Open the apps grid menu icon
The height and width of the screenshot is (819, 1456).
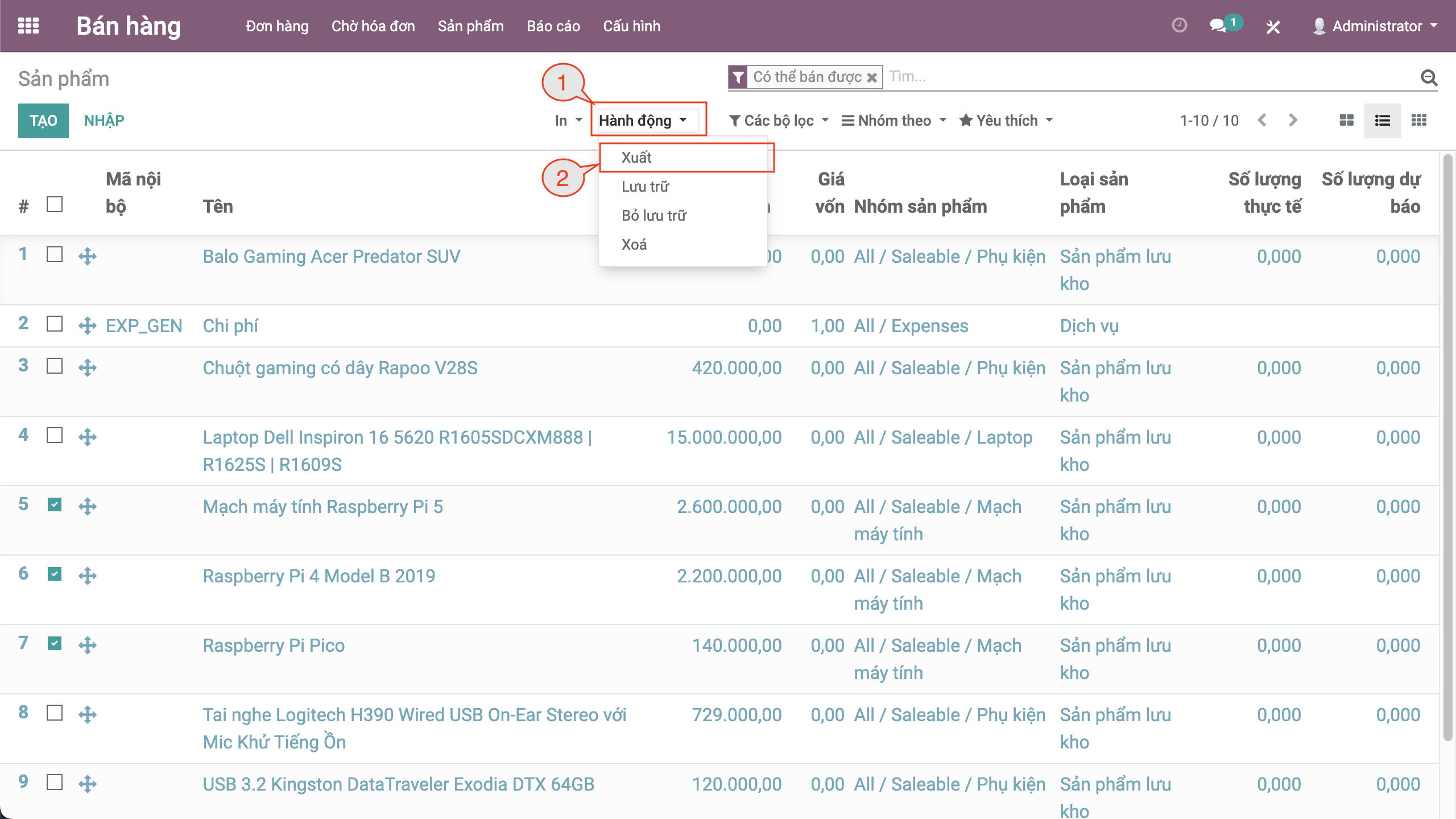pyautogui.click(x=28, y=26)
